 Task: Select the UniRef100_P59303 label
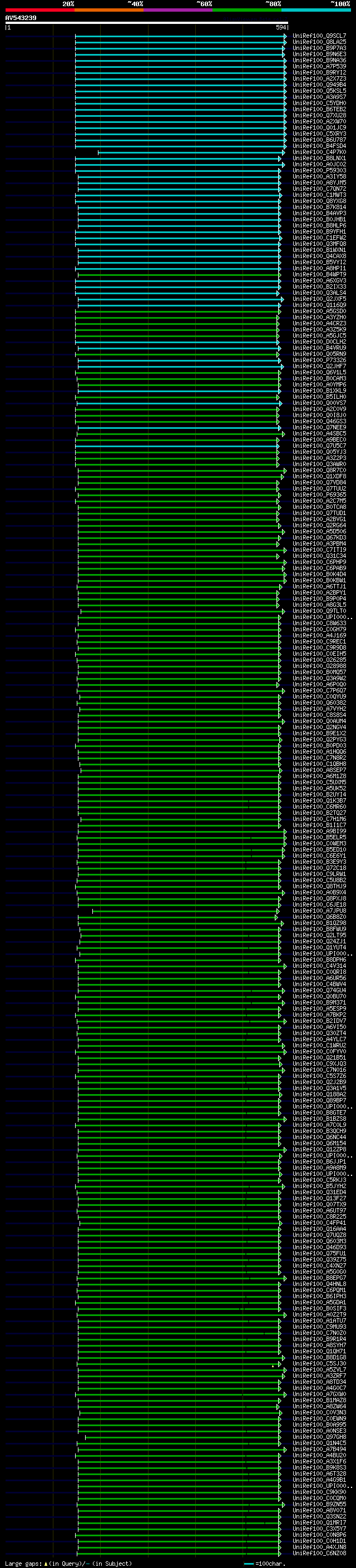319,170
